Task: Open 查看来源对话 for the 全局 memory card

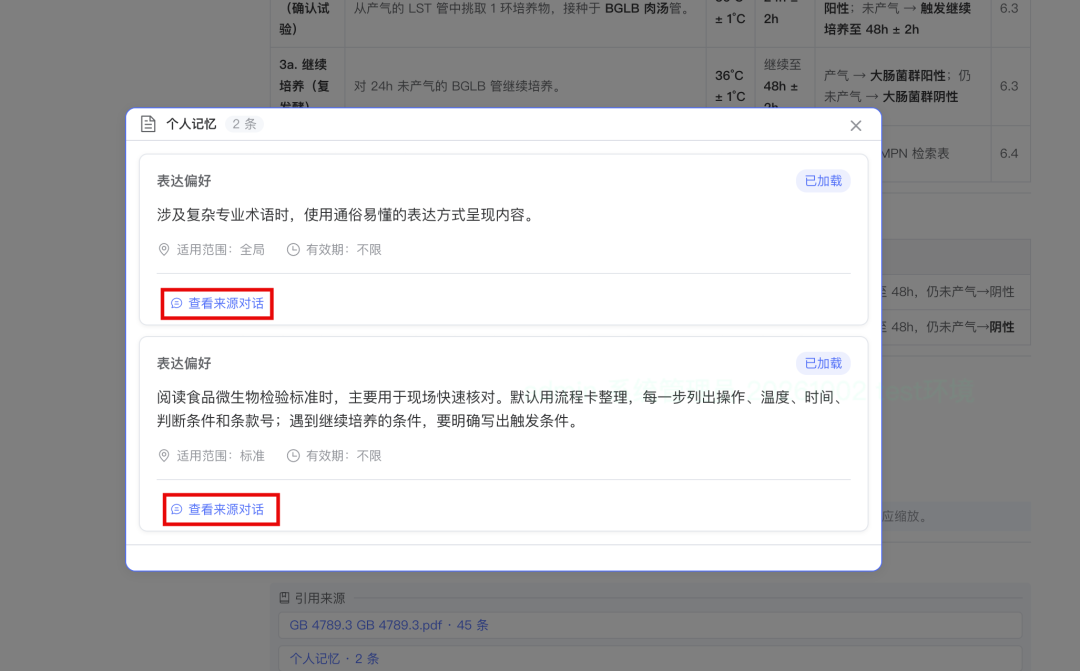Action: [x=217, y=304]
